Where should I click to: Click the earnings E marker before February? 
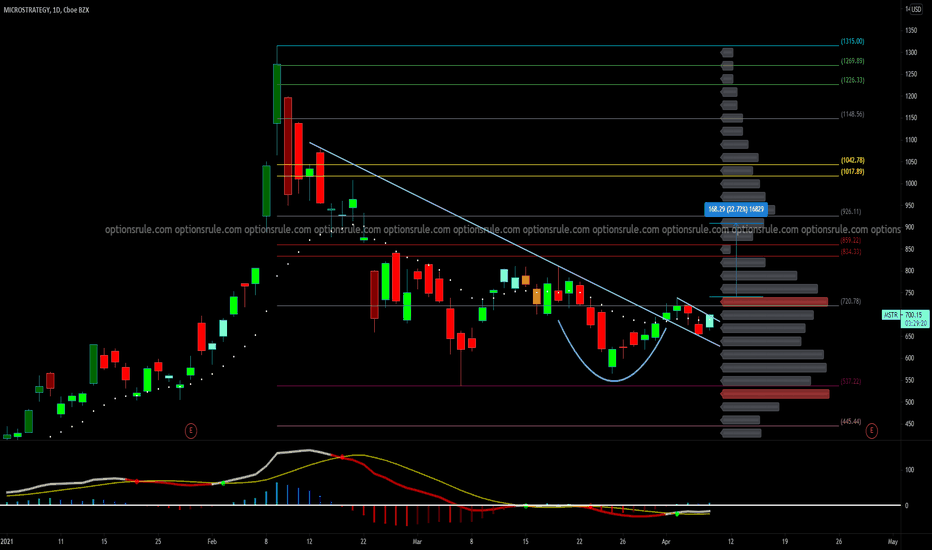tap(191, 430)
